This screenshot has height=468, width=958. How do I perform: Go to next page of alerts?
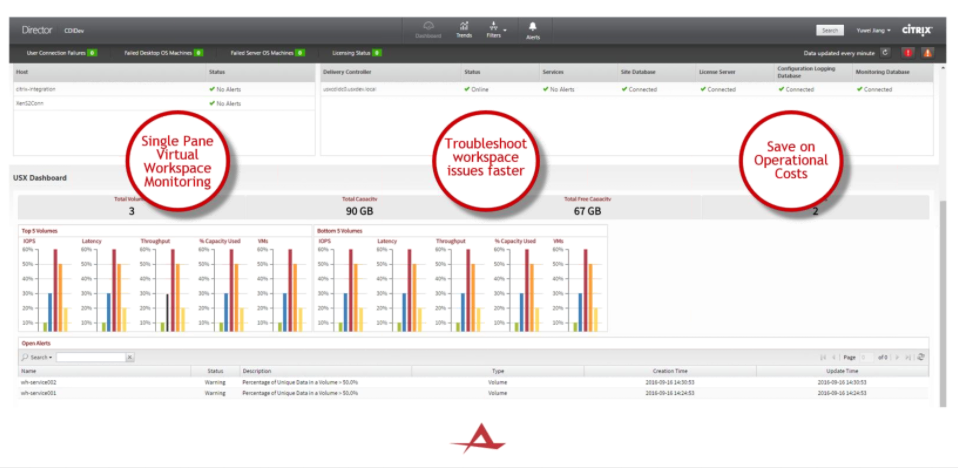point(896,357)
